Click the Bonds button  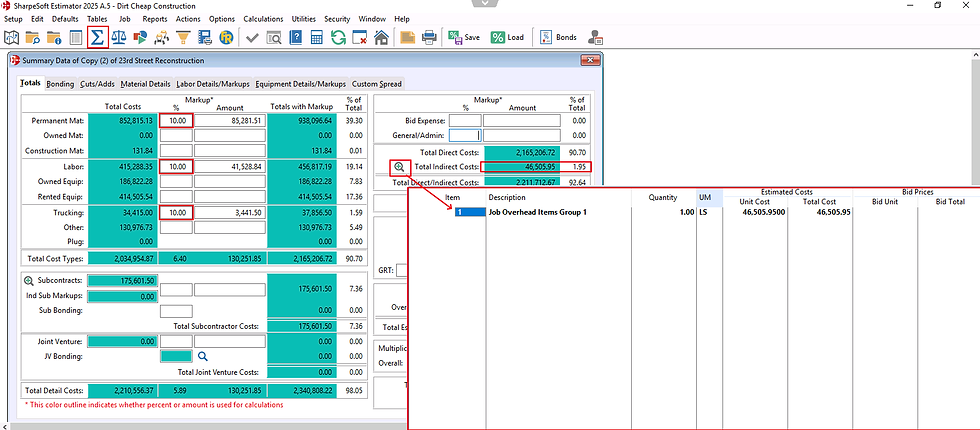pos(558,38)
